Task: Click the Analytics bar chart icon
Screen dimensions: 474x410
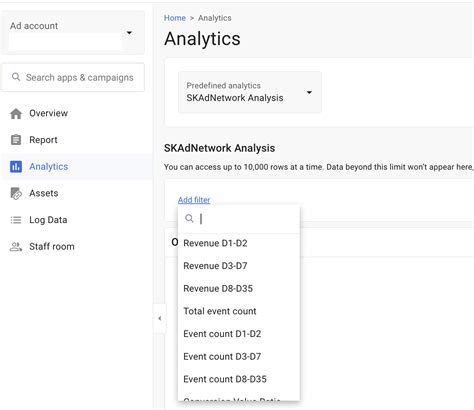Action: 16,167
